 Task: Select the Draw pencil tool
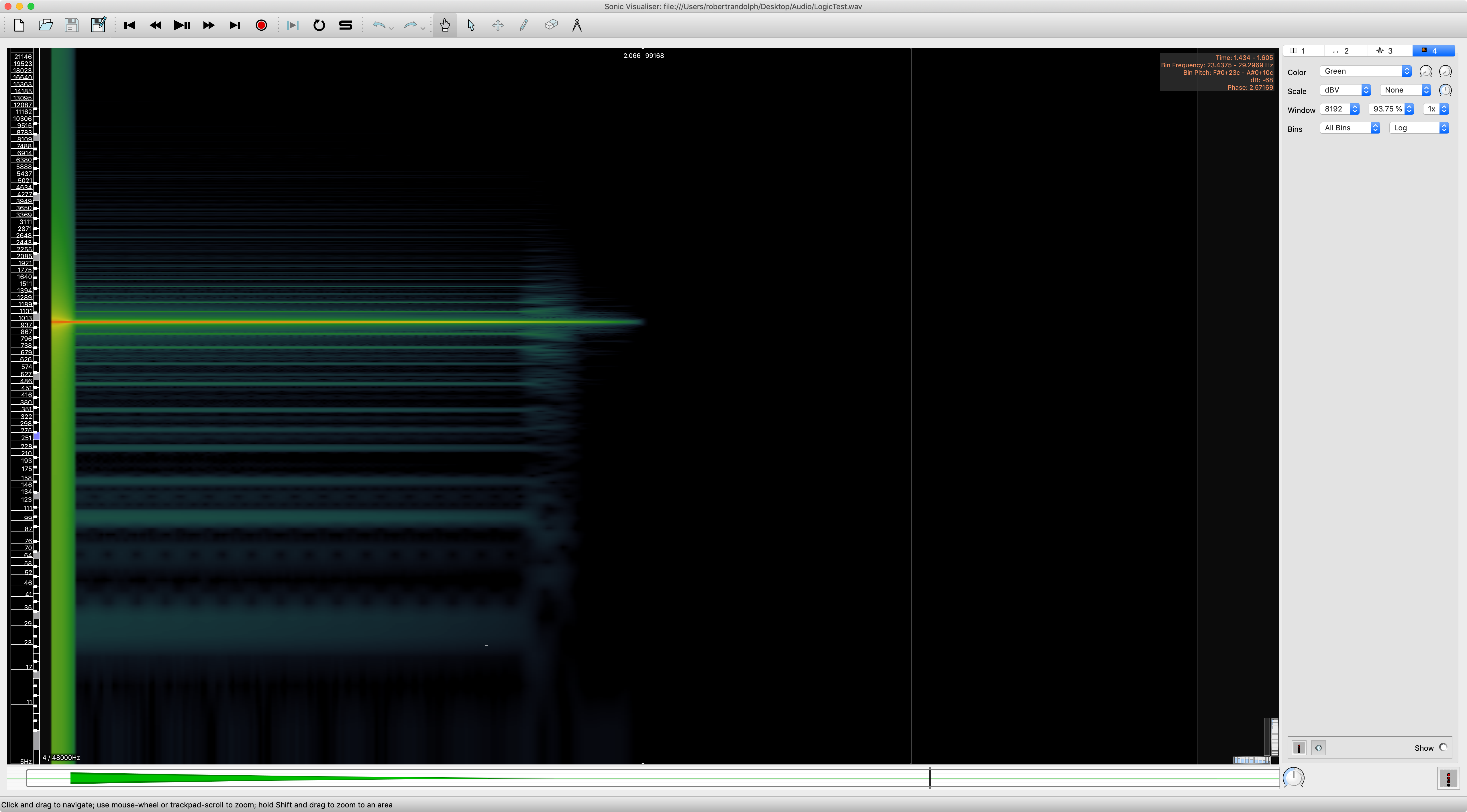point(524,25)
